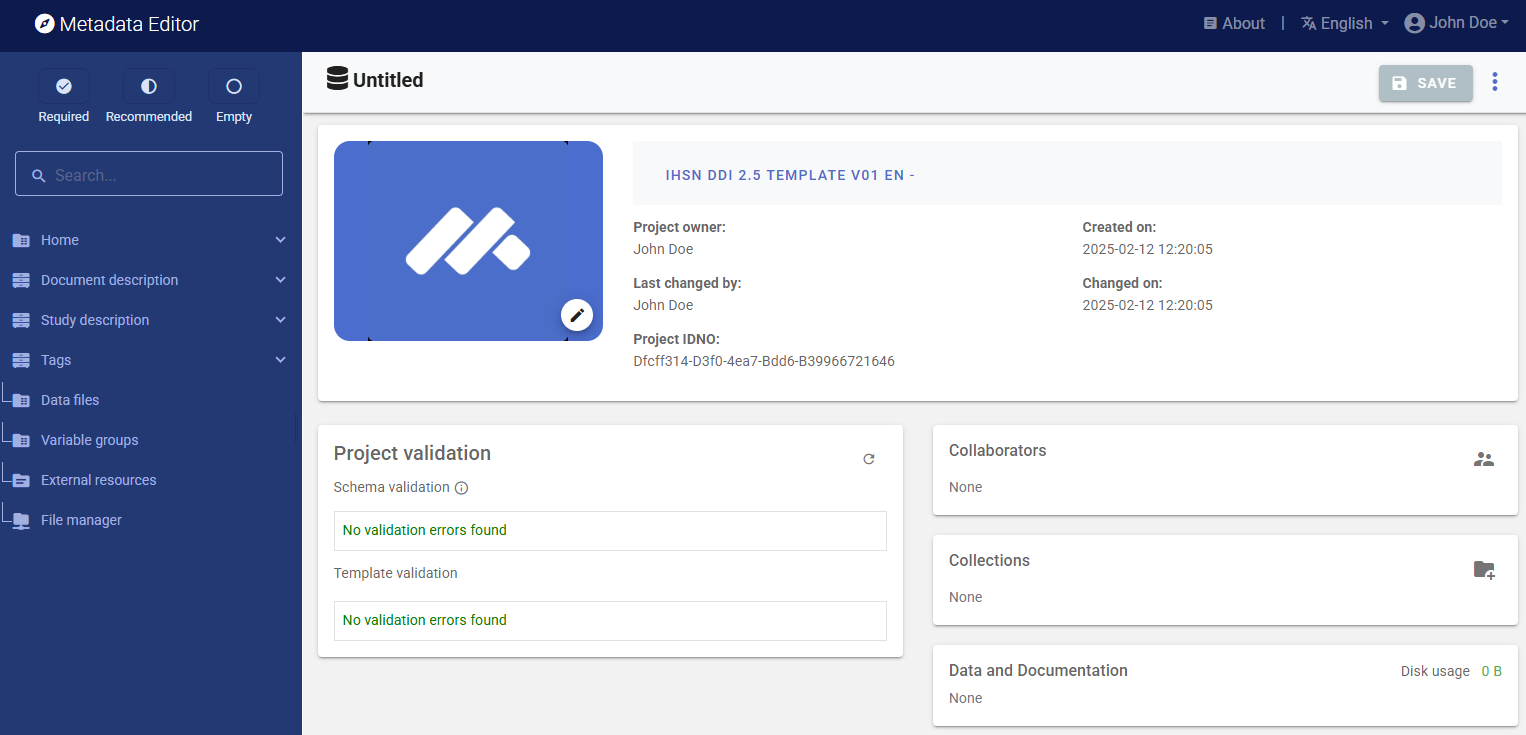Viewport: 1526px width, 735px height.
Task: Open the John Doe user menu
Action: pos(1457,23)
